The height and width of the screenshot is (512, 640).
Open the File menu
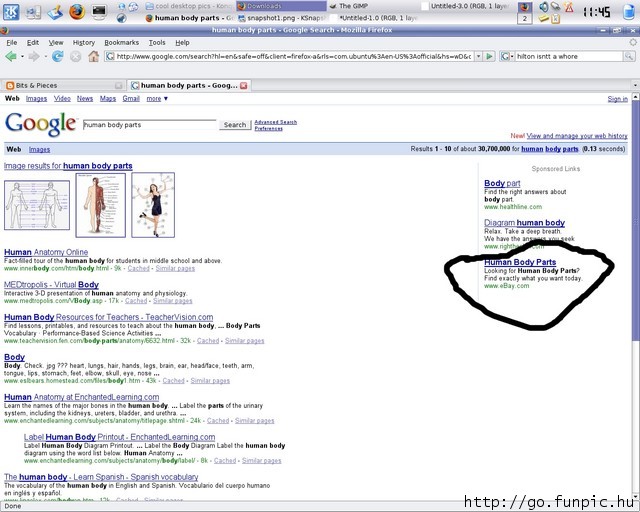(x=11, y=42)
